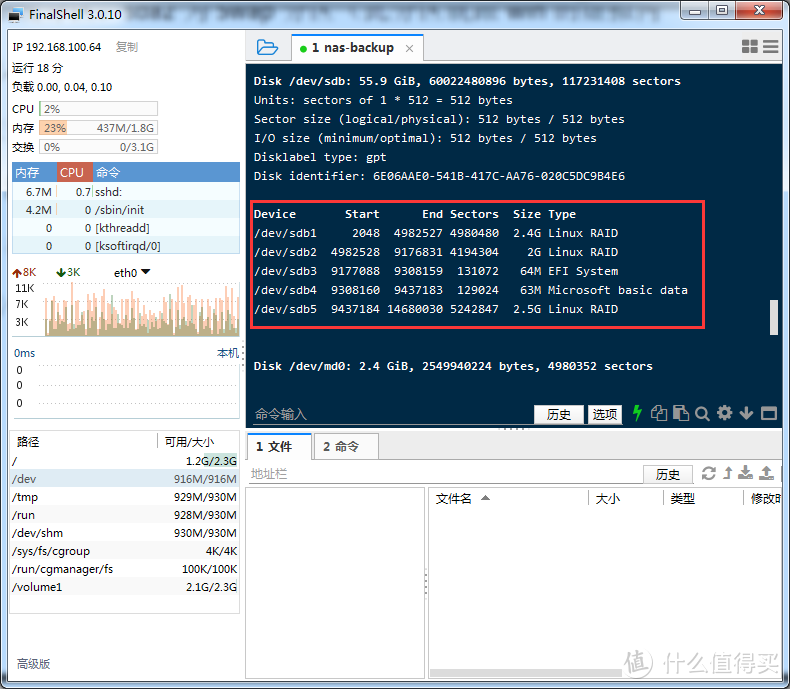Image resolution: width=790 pixels, height=689 pixels.
Task: Click the CPU usage 2% bar
Action: pos(99,109)
